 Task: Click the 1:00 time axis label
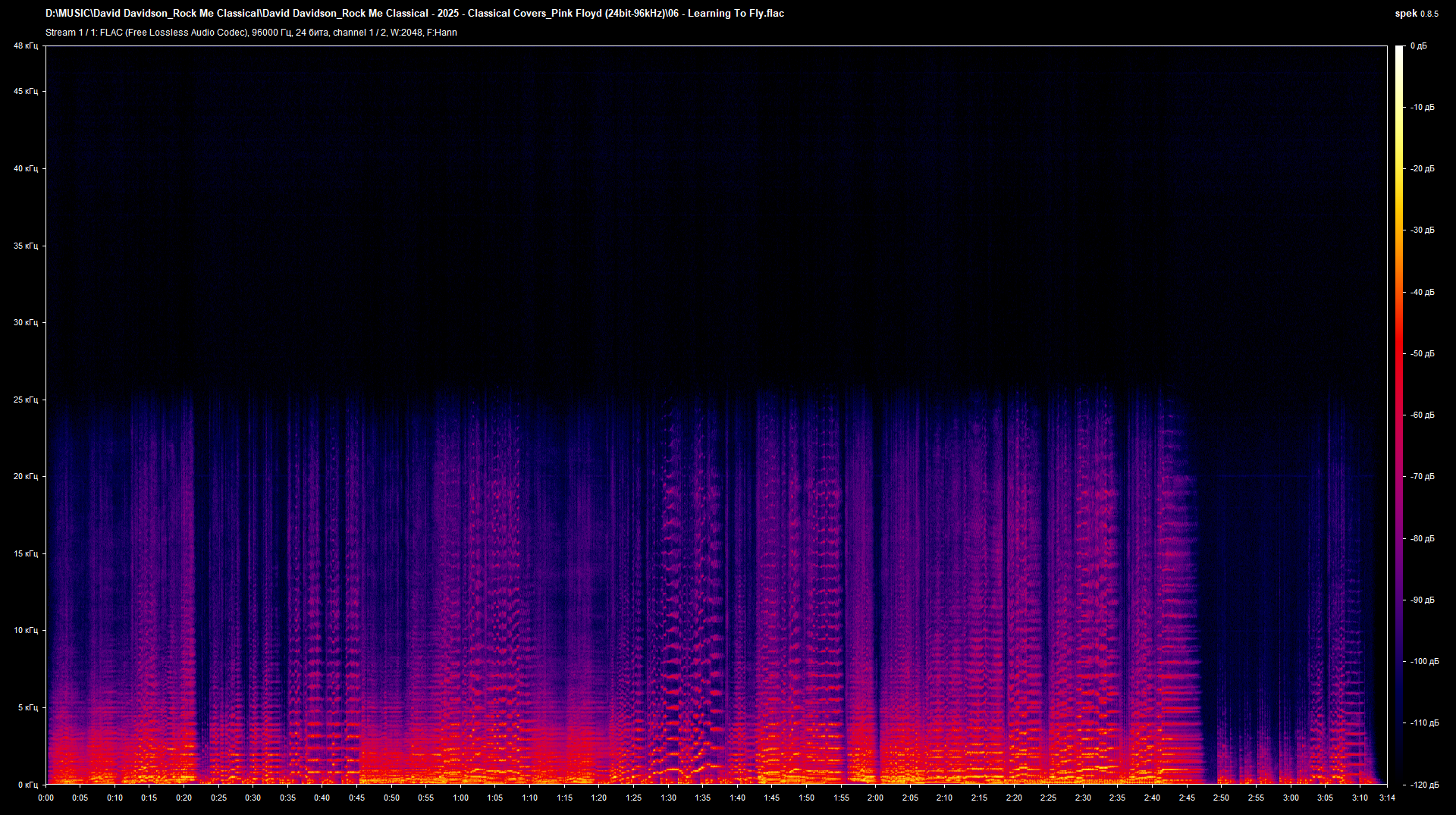tap(461, 798)
